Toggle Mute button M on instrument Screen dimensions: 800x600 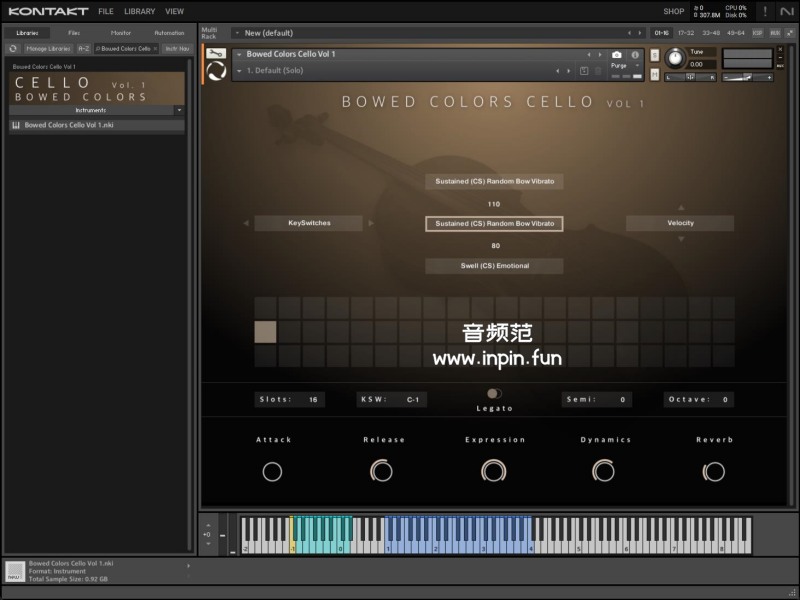(x=655, y=75)
